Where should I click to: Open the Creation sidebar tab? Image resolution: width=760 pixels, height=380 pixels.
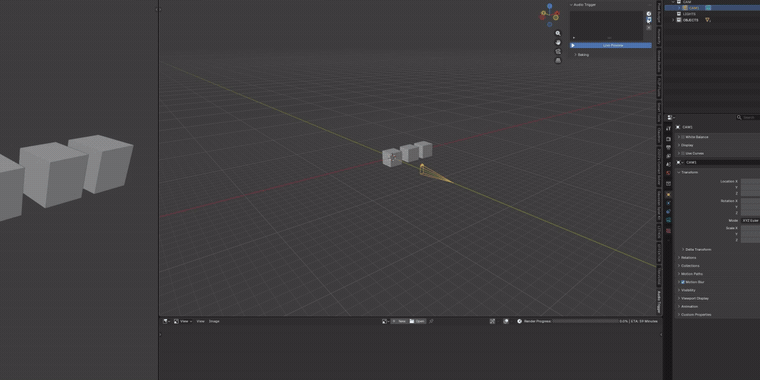659,135
